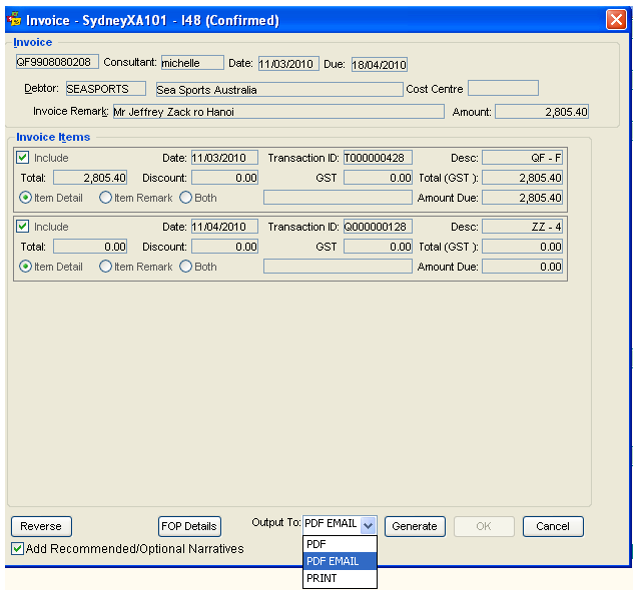Screen dimensions: 633x595
Task: Click Transaction ID field Q000000128
Action: tap(378, 227)
